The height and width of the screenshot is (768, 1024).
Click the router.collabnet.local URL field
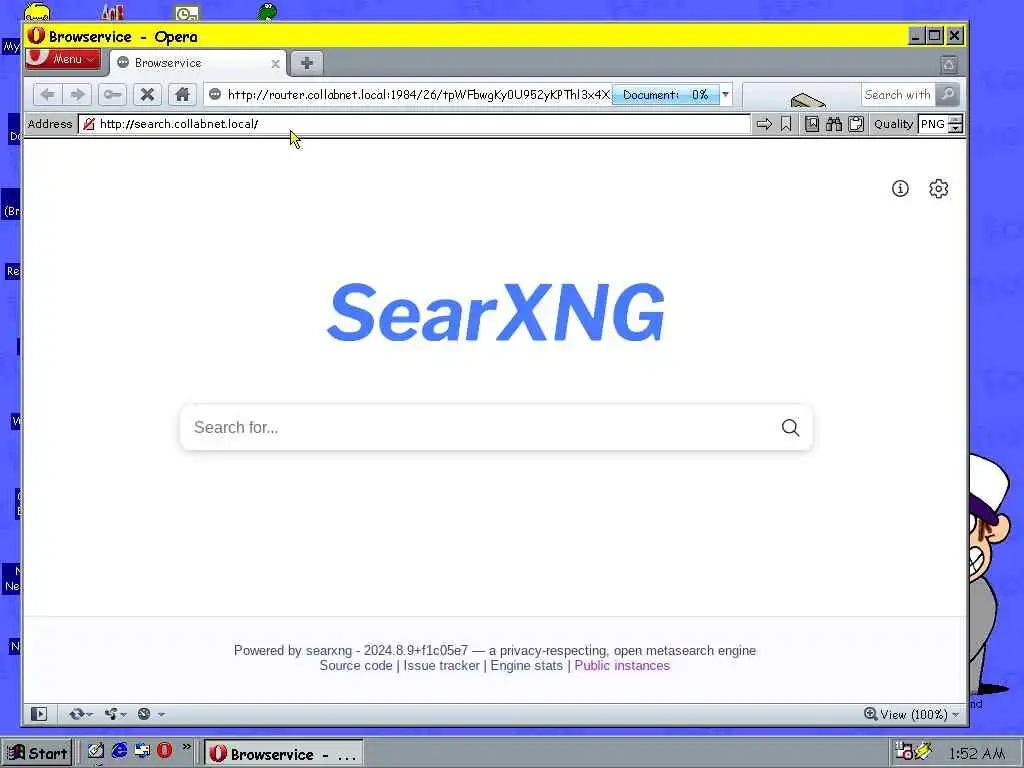418,95
